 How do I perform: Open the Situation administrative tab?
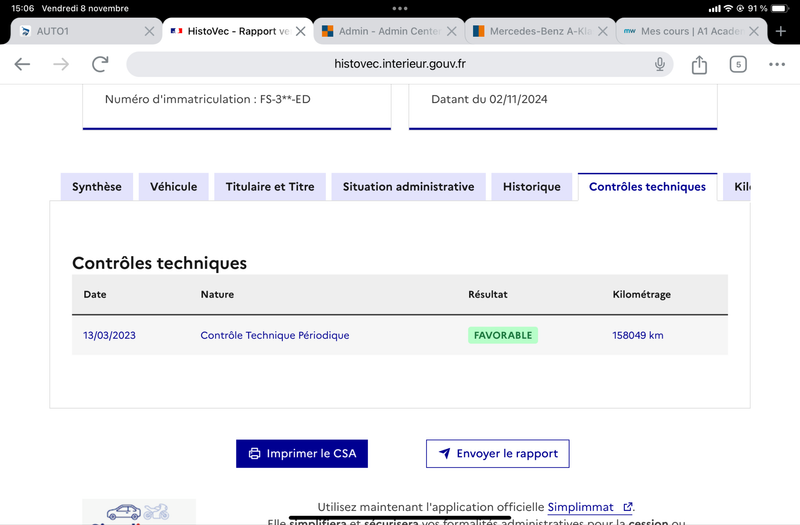408,187
